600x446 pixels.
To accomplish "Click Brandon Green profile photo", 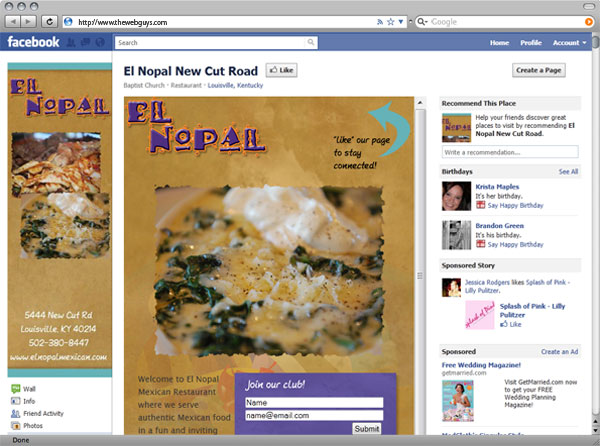I will [x=457, y=235].
